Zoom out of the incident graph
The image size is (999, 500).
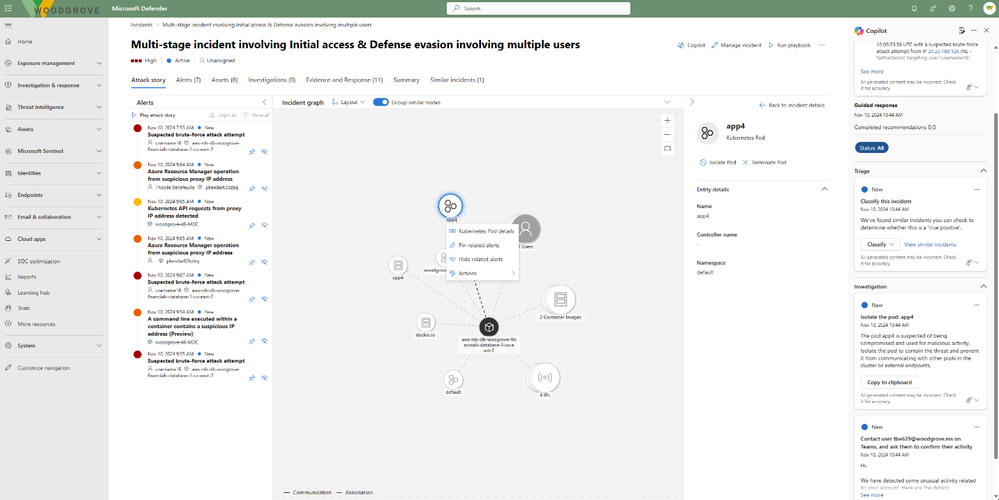(x=667, y=134)
